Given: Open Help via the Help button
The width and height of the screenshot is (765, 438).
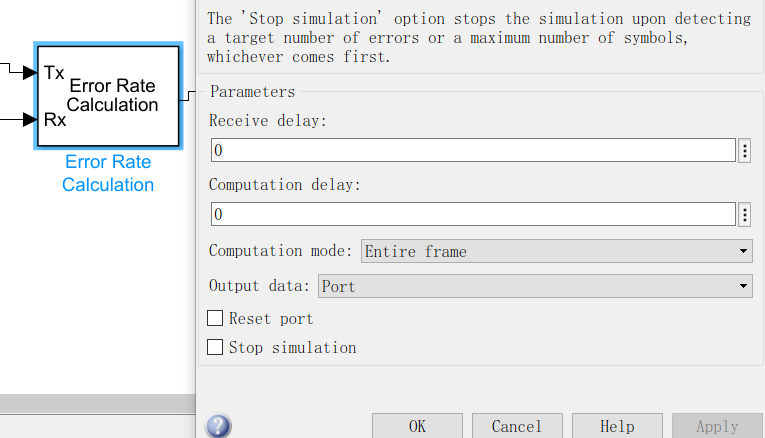Looking at the screenshot, I should point(617,427).
